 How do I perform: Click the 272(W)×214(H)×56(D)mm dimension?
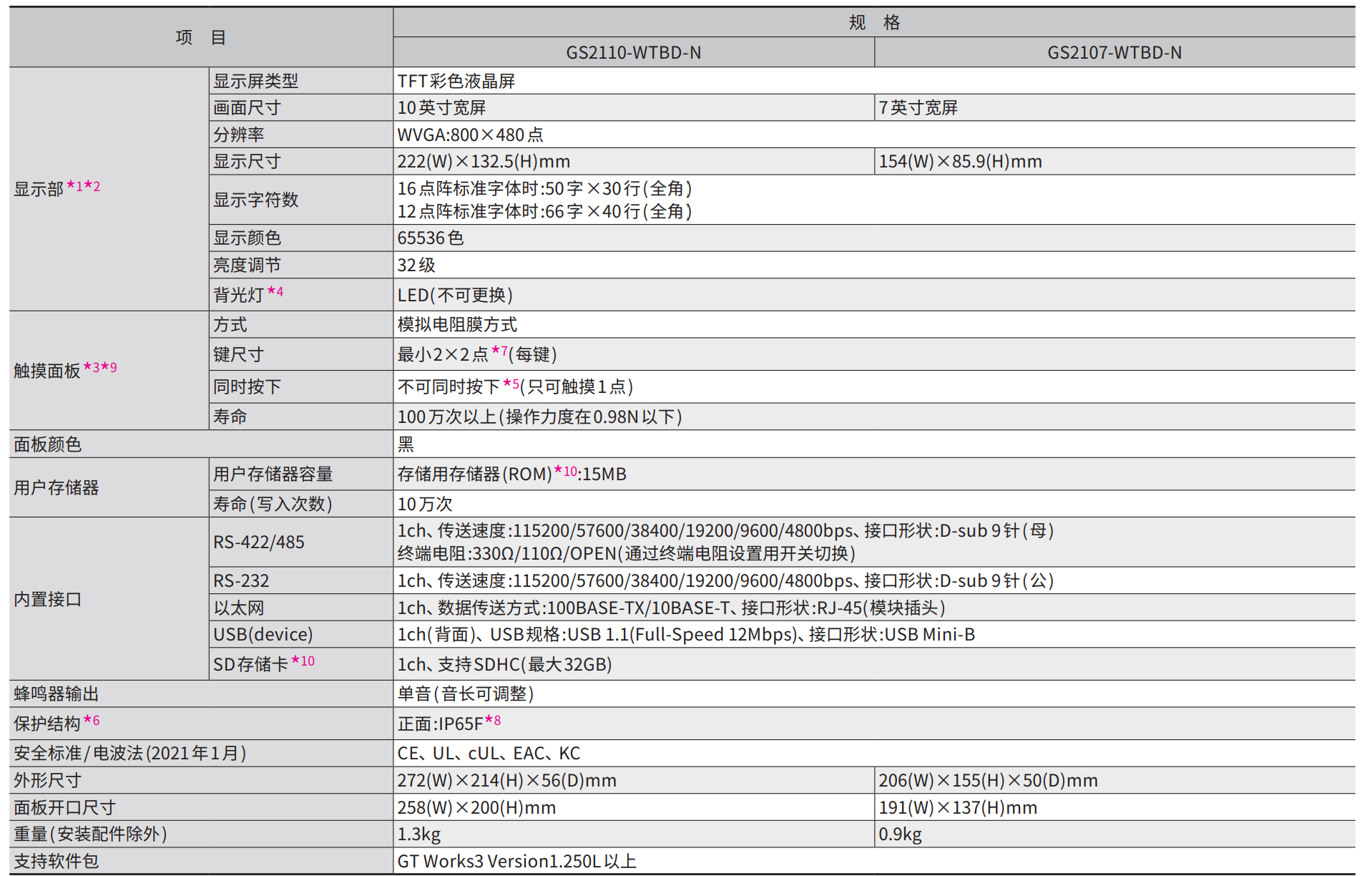506,780
